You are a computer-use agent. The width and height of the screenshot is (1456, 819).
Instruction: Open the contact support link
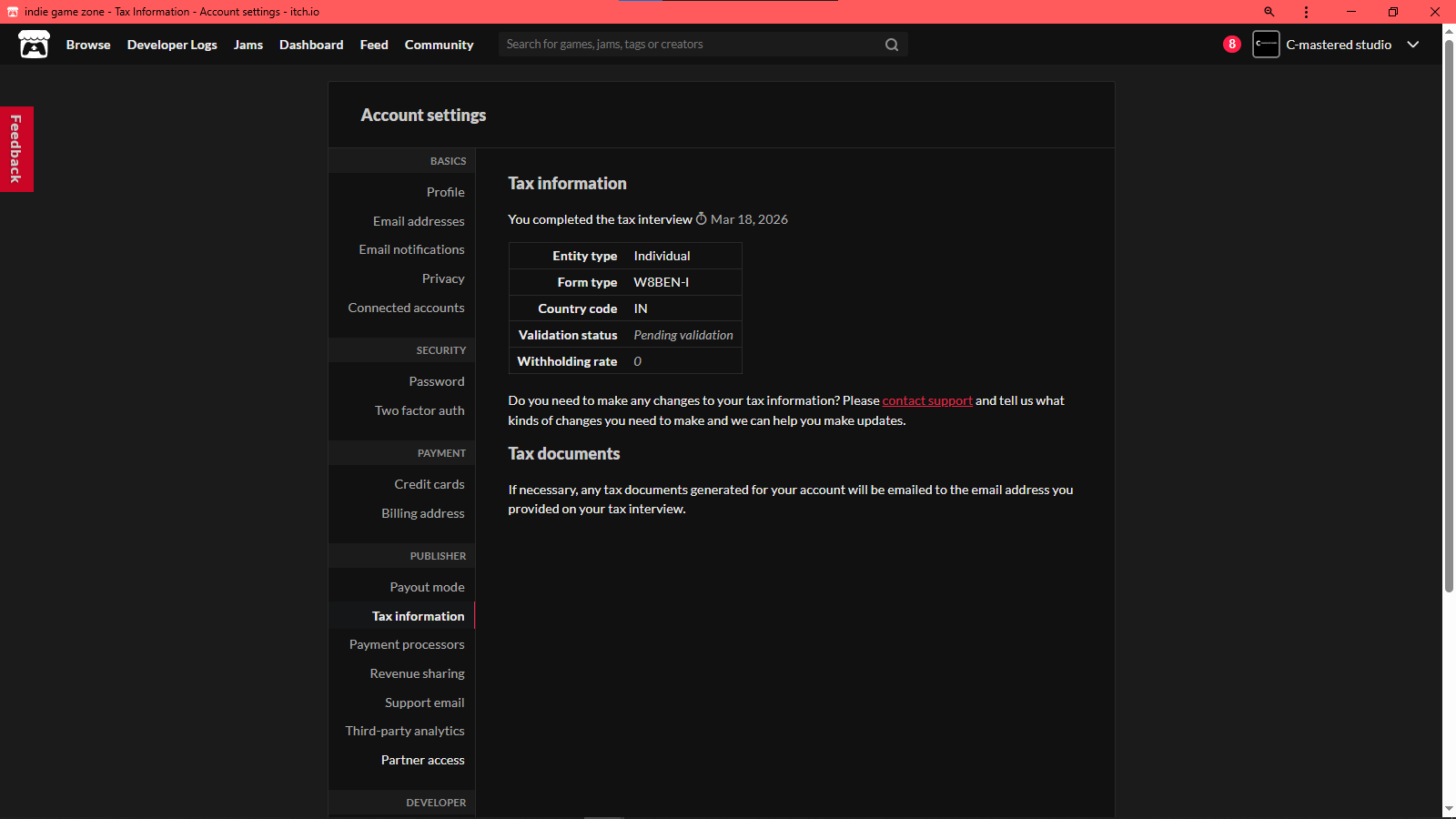point(927,400)
